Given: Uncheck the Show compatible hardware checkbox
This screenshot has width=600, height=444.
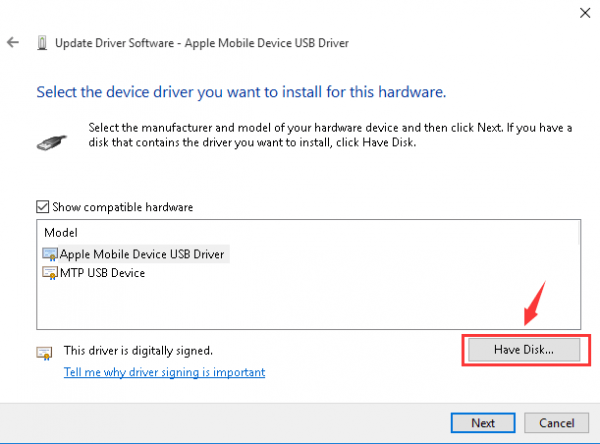Looking at the screenshot, I should 43,207.
